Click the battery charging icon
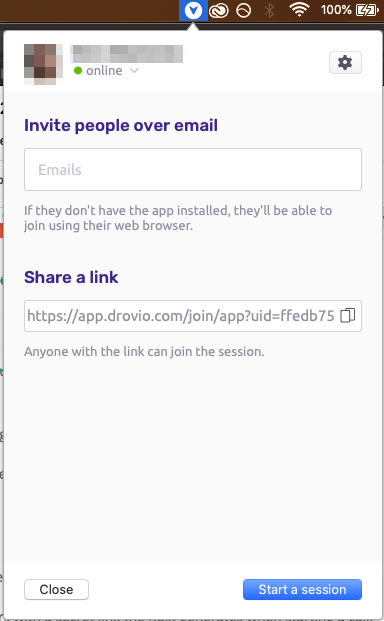Image resolution: width=384 pixels, height=621 pixels. pyautogui.click(x=367, y=10)
